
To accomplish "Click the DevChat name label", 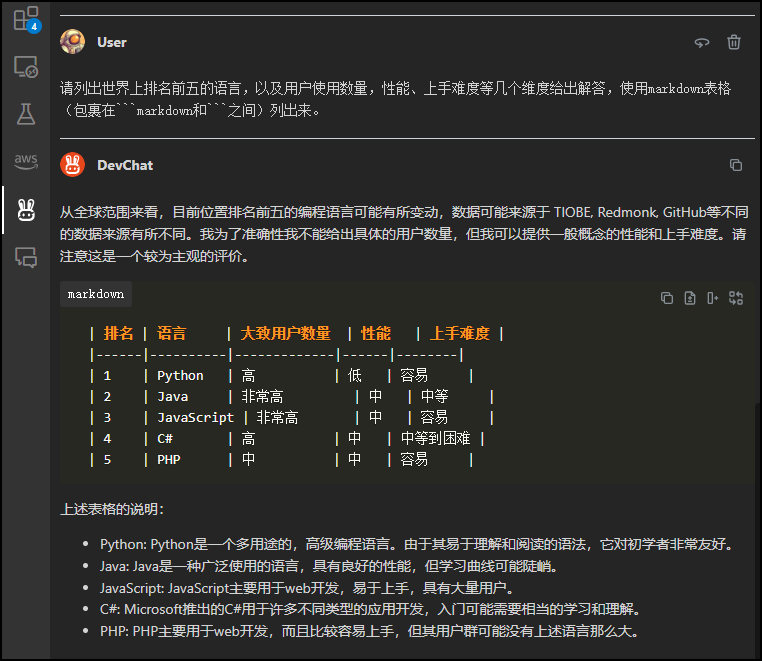I will [125, 165].
